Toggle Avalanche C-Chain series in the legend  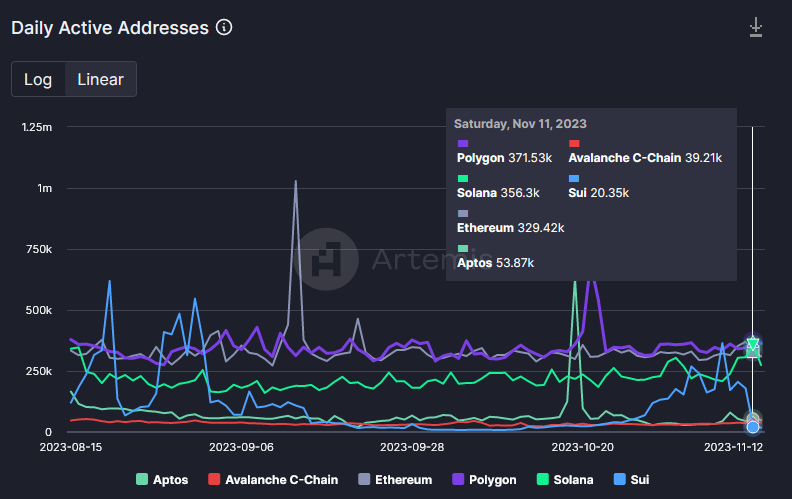(x=273, y=479)
